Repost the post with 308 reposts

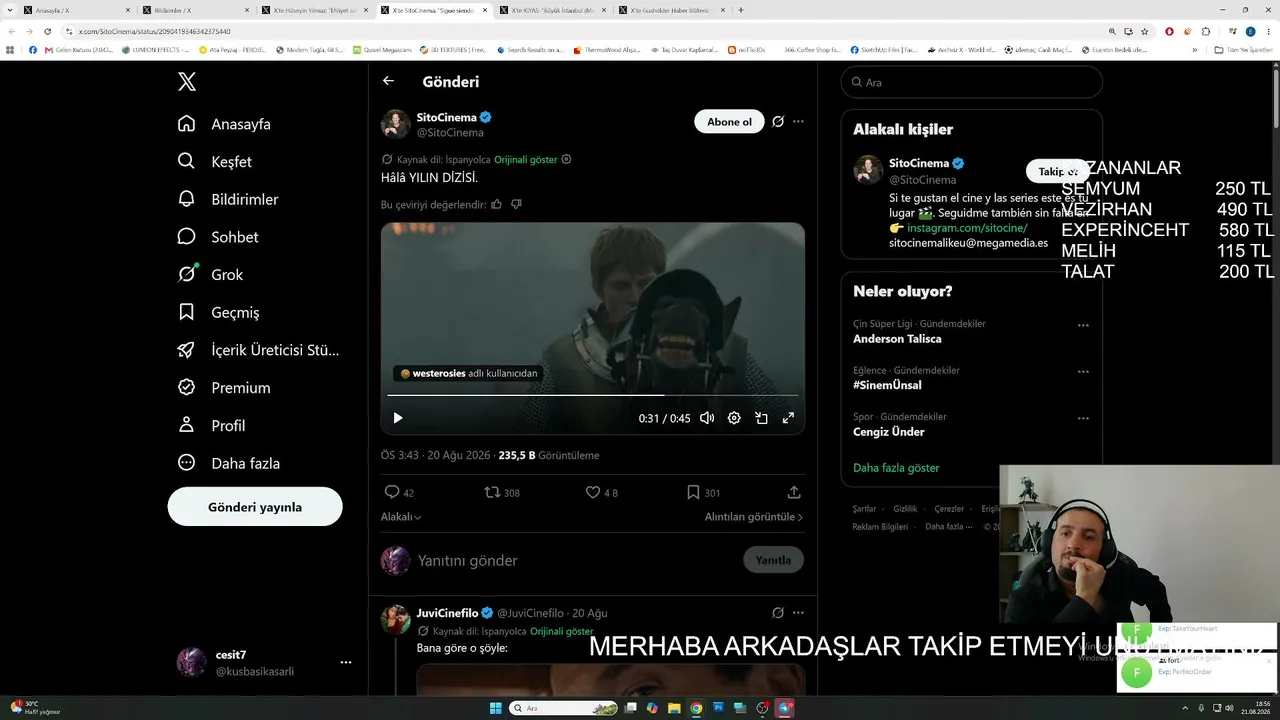tap(501, 492)
